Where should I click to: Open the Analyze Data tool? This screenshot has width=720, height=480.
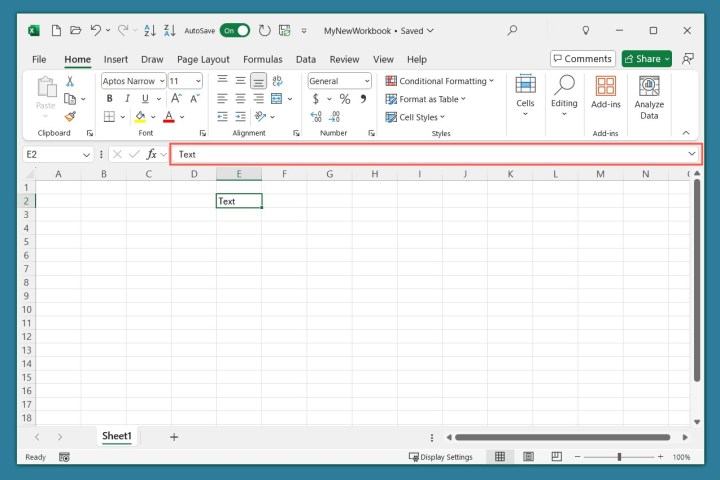(649, 97)
